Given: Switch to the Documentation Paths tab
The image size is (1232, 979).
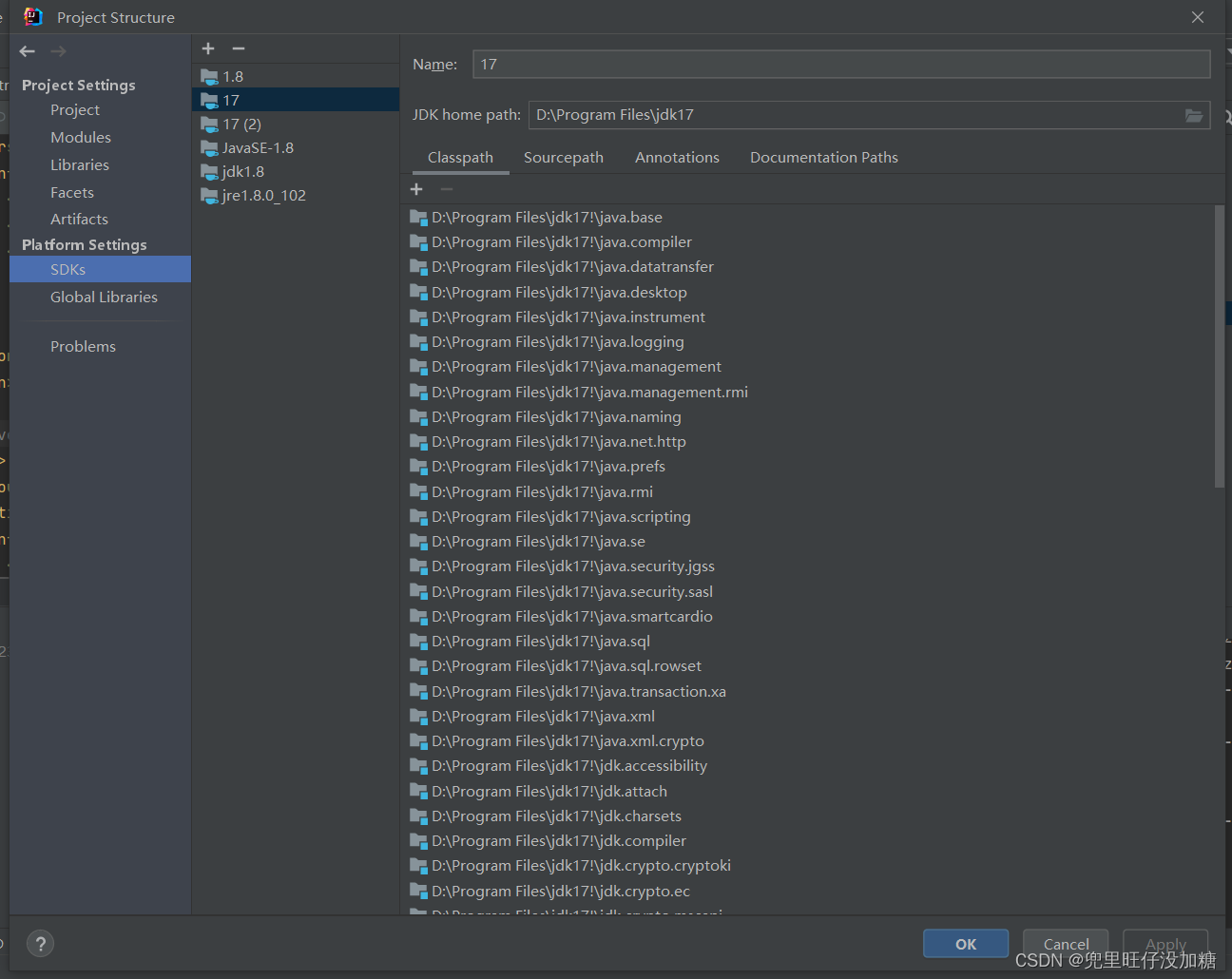Looking at the screenshot, I should [x=824, y=158].
